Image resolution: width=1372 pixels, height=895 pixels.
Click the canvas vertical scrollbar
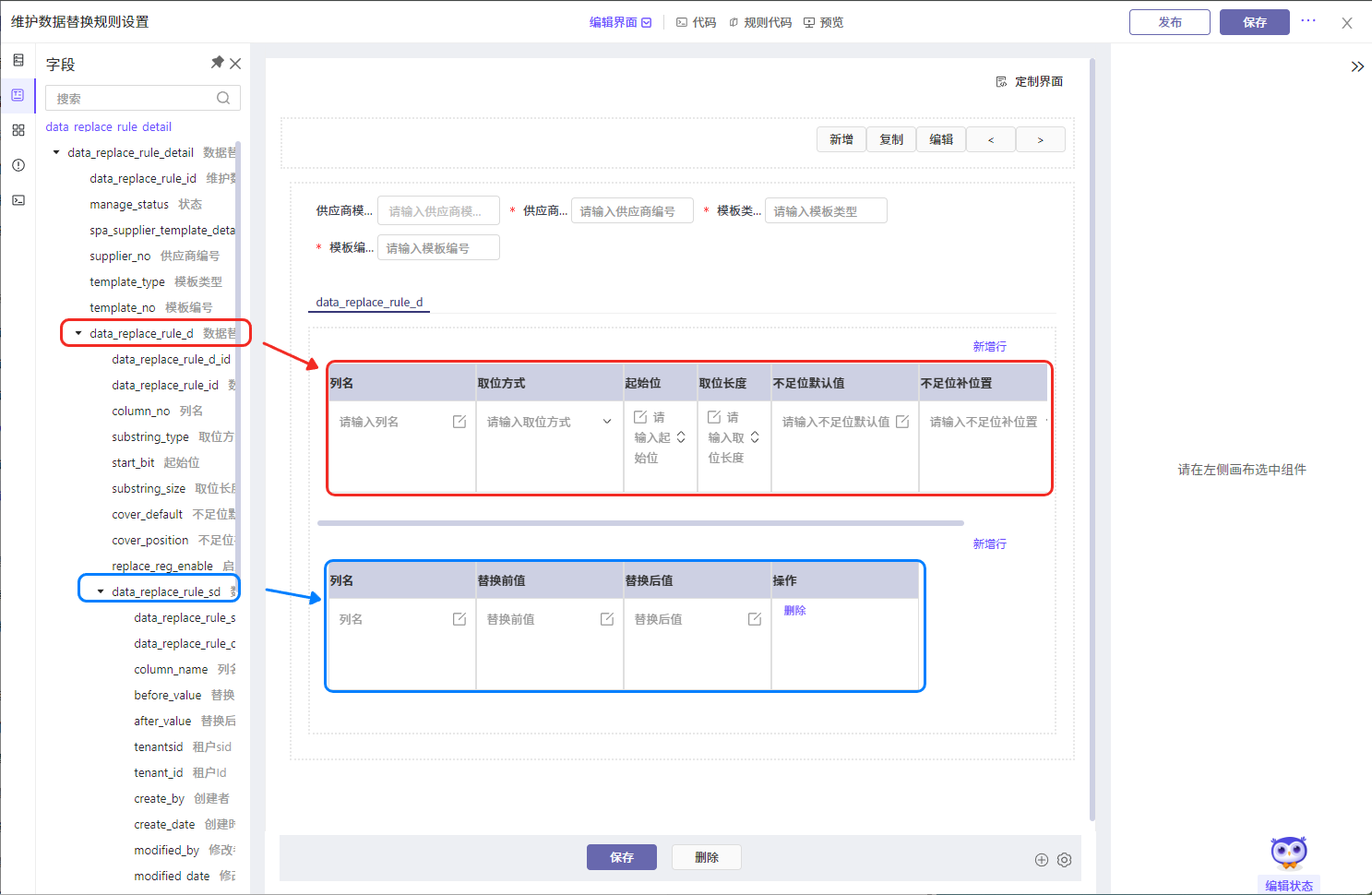tap(1092, 439)
